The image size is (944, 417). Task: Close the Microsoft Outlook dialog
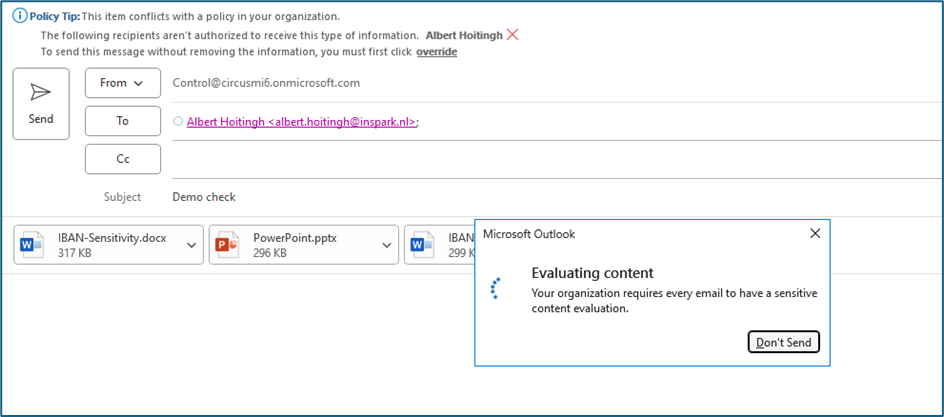pyautogui.click(x=815, y=233)
